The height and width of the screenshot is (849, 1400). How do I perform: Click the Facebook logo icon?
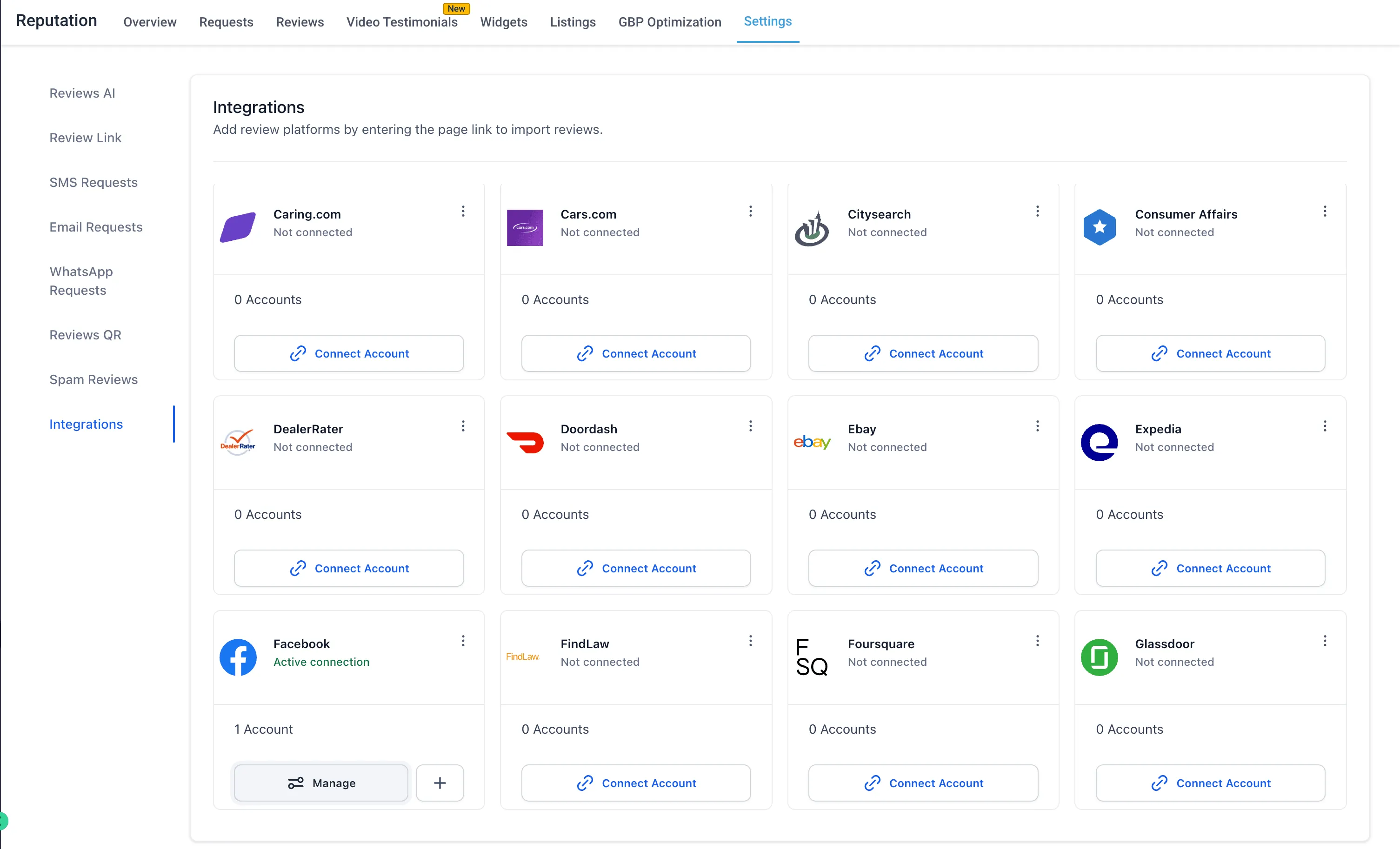238,657
